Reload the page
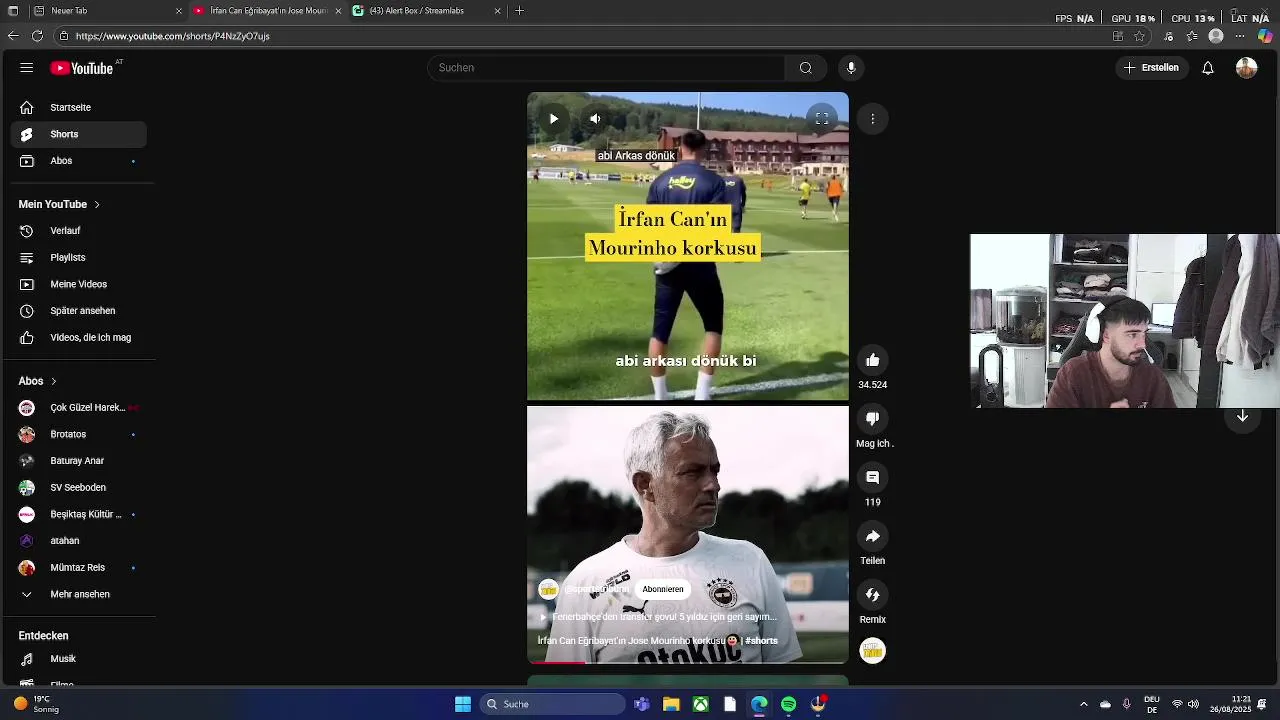Image resolution: width=1280 pixels, height=720 pixels. tap(37, 36)
